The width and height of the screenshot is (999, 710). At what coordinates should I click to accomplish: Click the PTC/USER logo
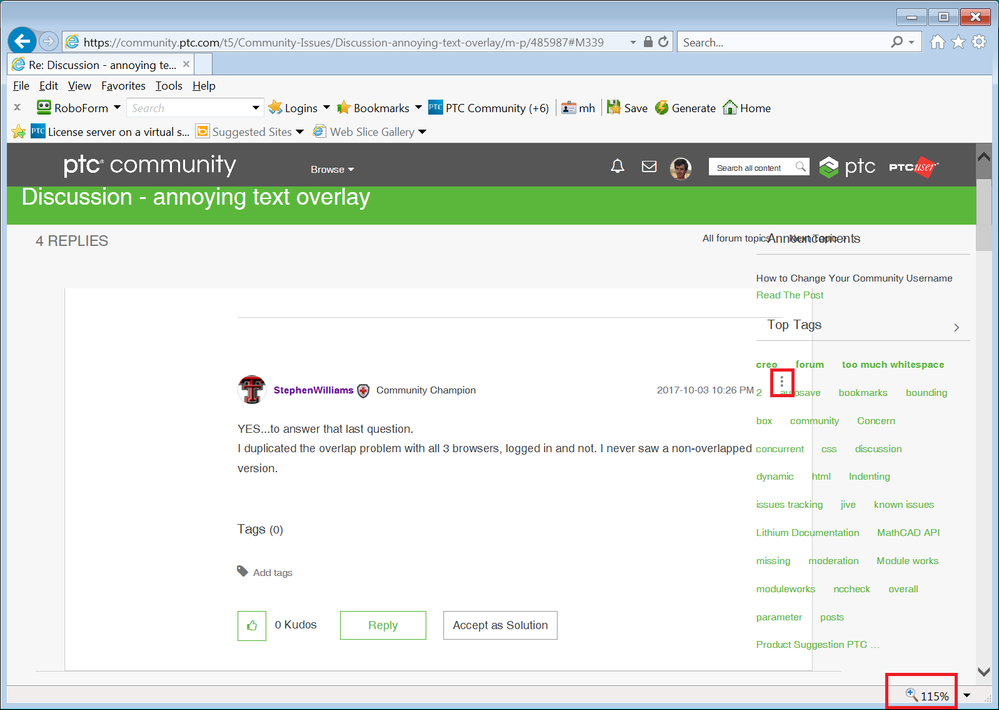click(914, 167)
